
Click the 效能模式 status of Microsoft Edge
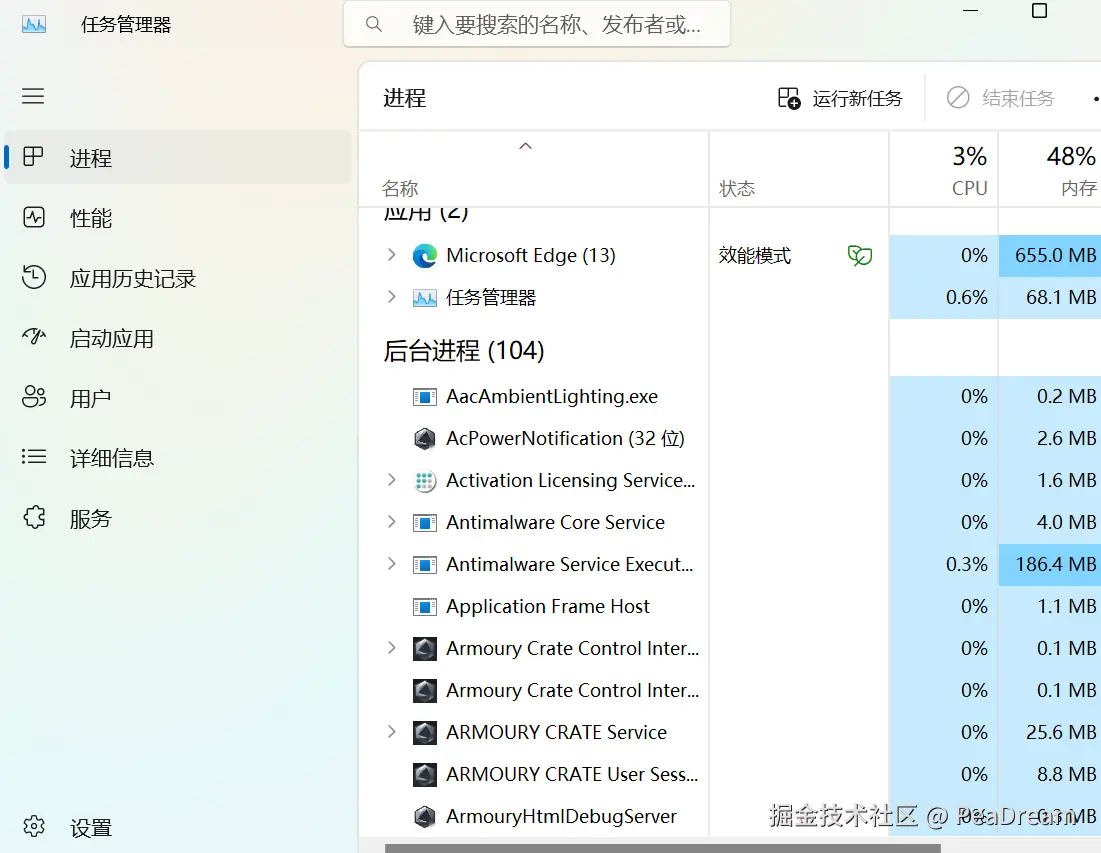[x=755, y=255]
